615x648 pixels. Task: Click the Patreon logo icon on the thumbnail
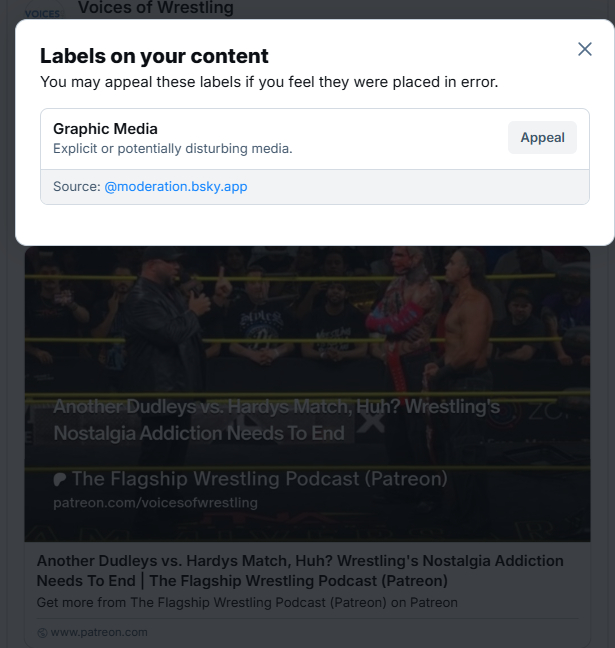60,479
